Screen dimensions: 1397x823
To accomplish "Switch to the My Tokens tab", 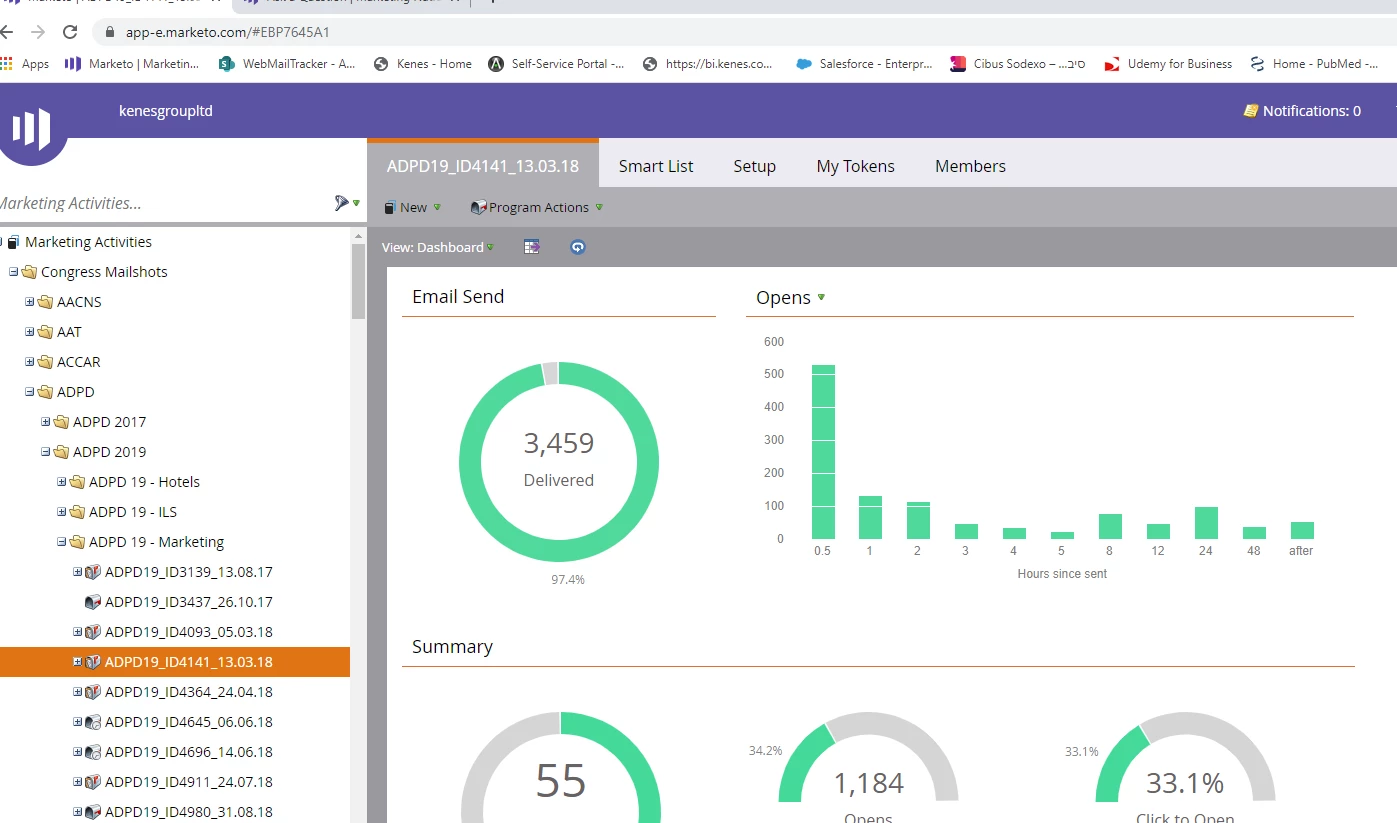I will 855,166.
